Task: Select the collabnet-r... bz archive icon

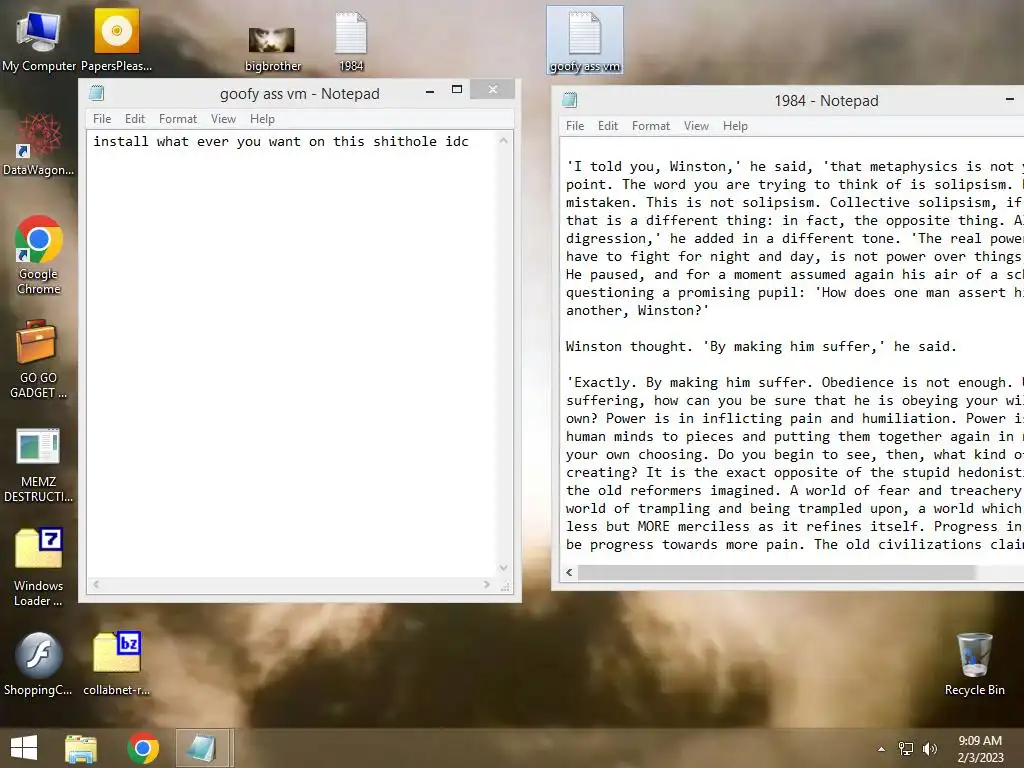Action: tap(116, 664)
